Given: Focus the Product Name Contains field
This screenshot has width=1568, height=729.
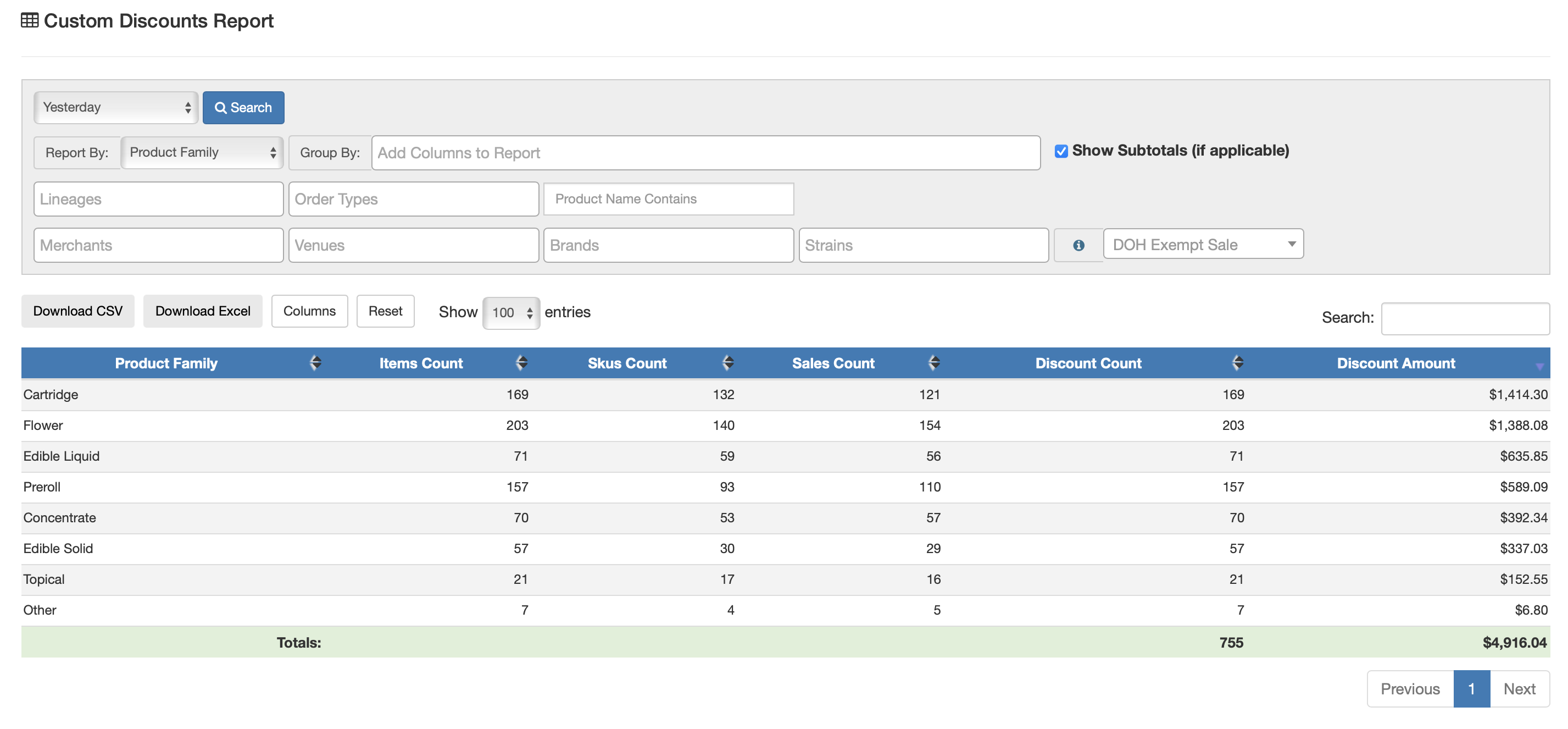Looking at the screenshot, I should [x=668, y=199].
